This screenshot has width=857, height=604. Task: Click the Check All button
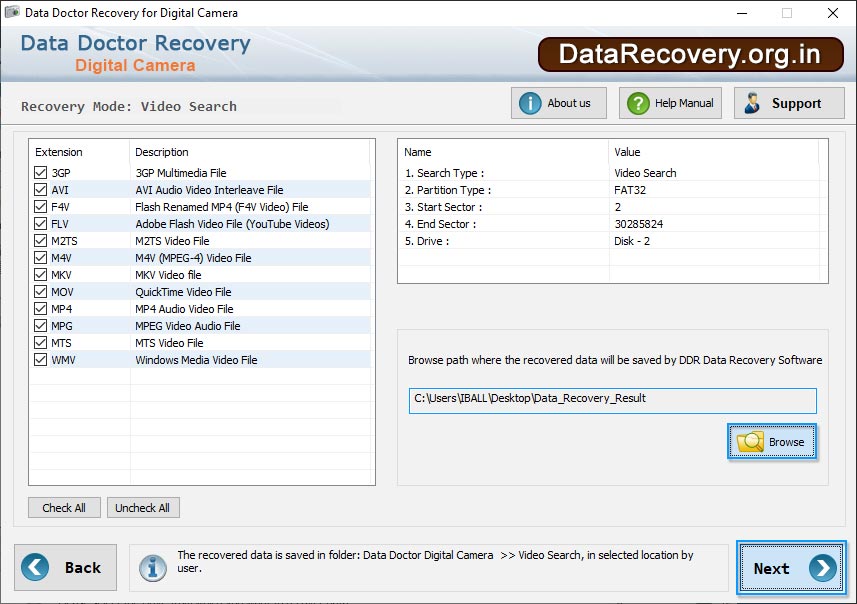pos(64,508)
